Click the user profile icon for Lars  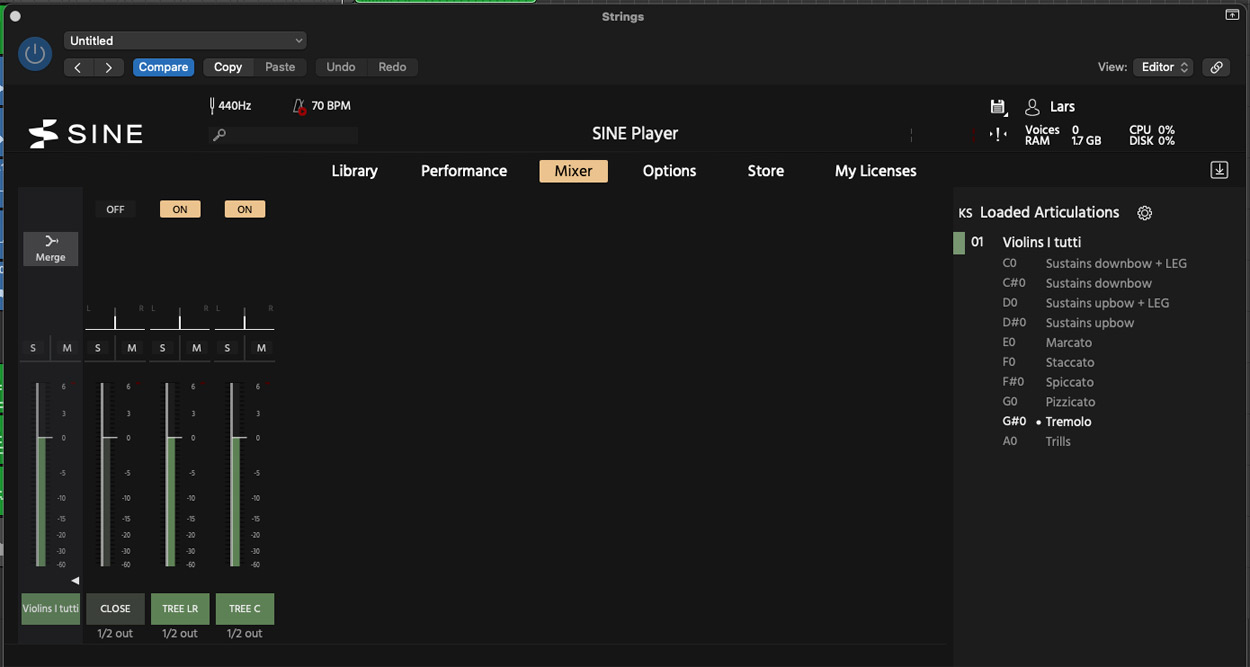pos(1033,107)
